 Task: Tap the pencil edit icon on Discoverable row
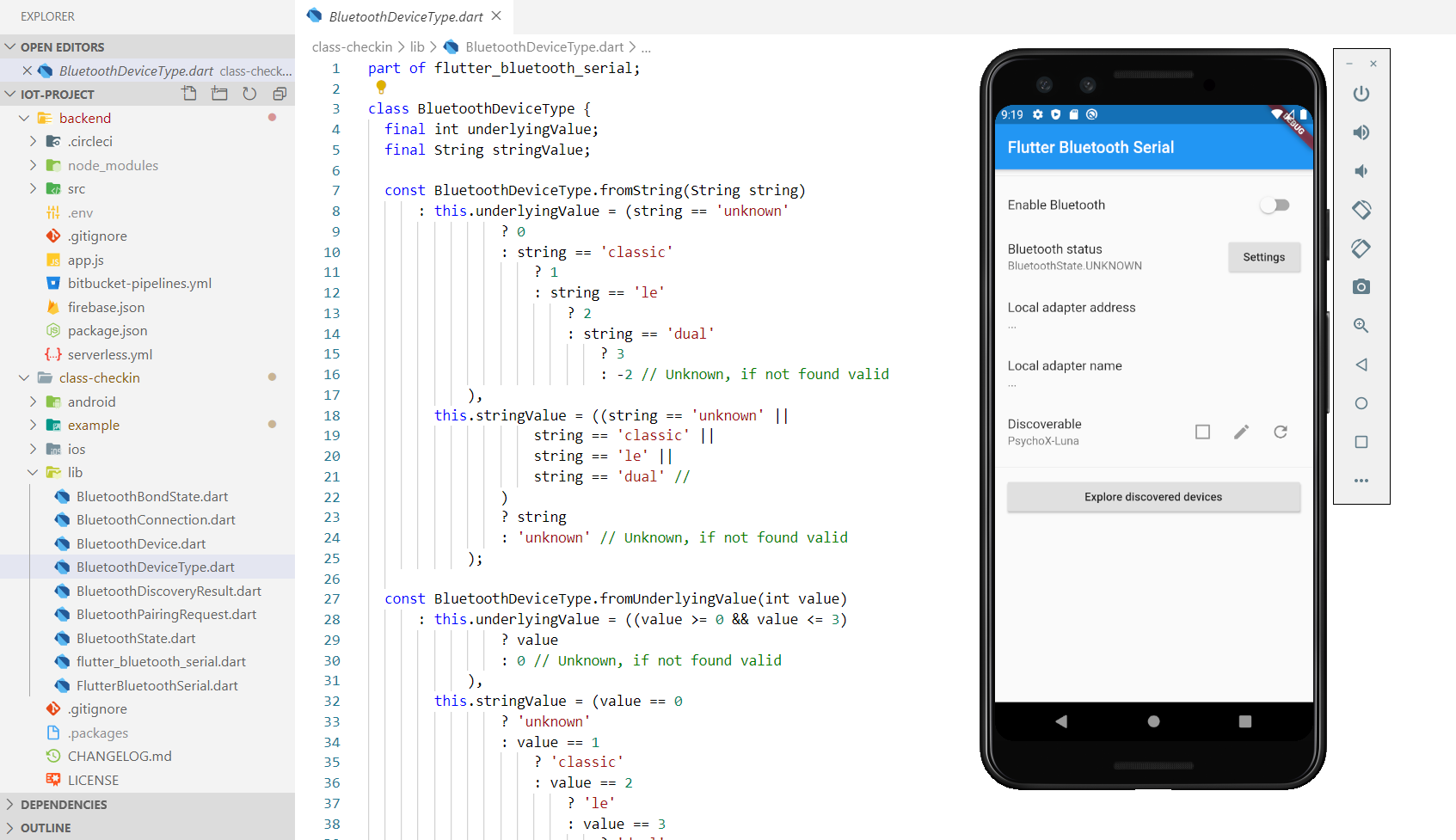[x=1241, y=432]
